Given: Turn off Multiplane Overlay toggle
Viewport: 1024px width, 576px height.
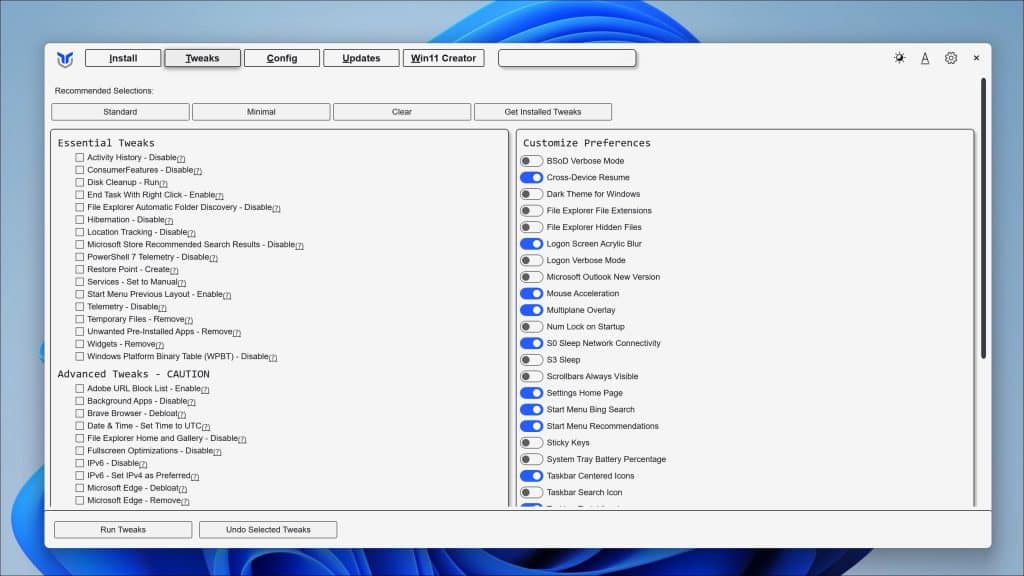Looking at the screenshot, I should pyautogui.click(x=532, y=310).
